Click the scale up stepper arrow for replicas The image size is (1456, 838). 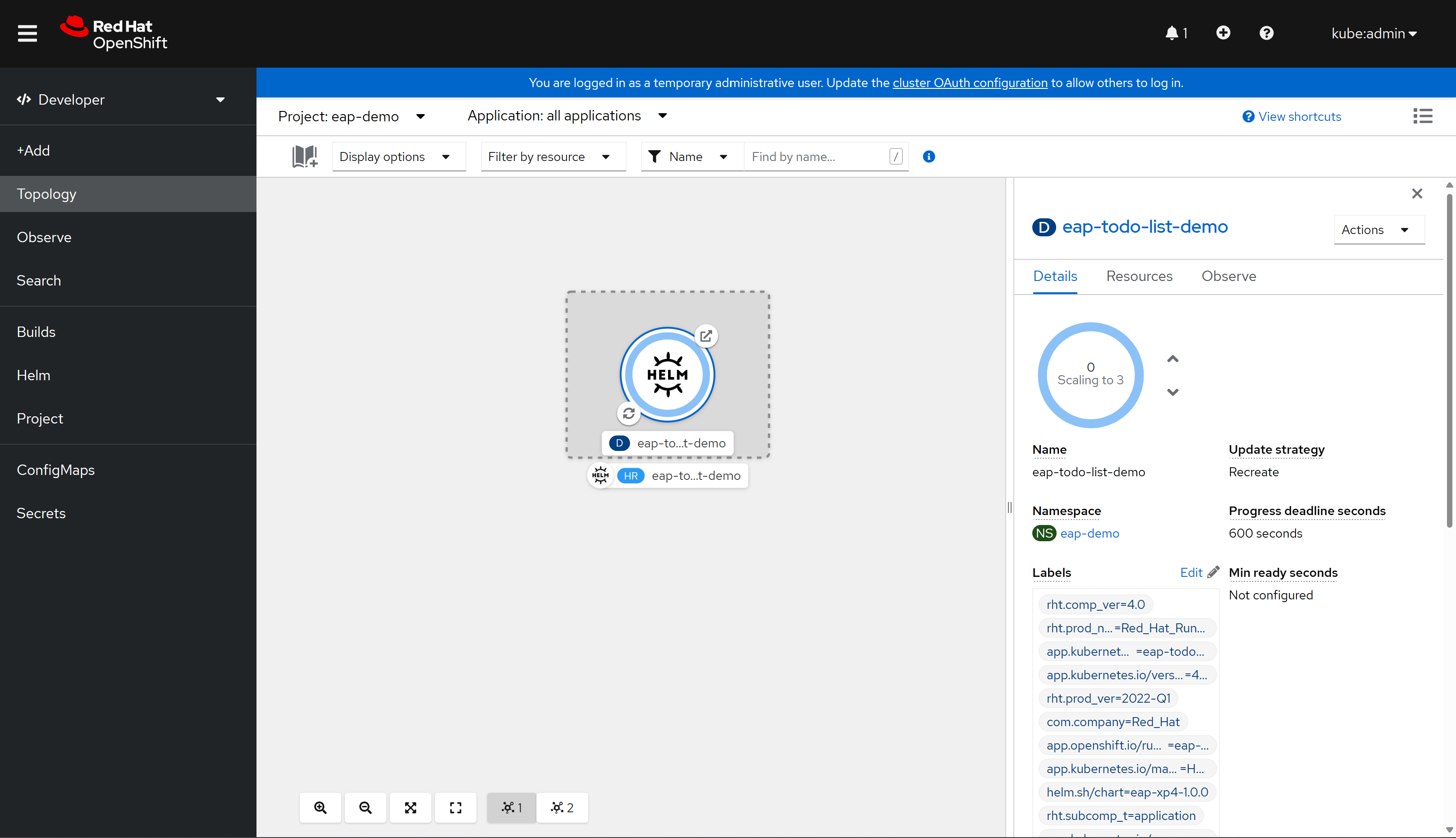(x=1173, y=358)
